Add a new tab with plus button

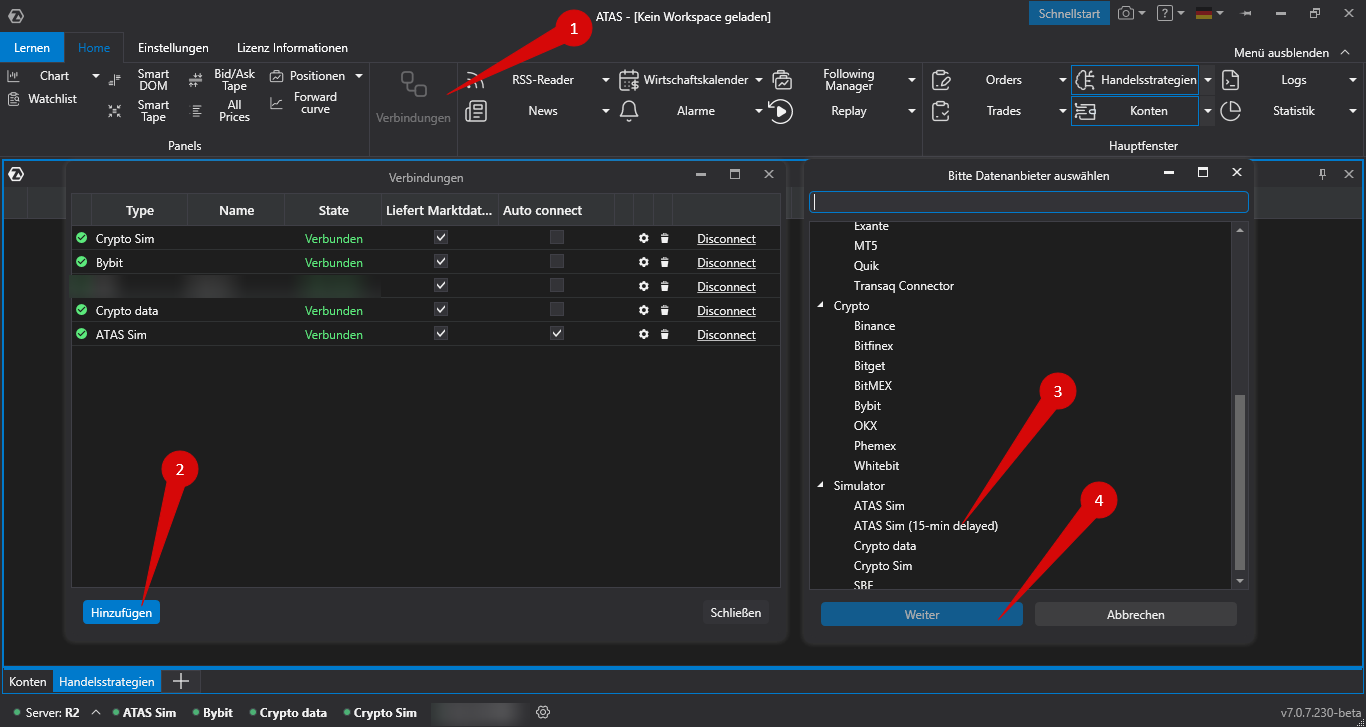point(181,682)
